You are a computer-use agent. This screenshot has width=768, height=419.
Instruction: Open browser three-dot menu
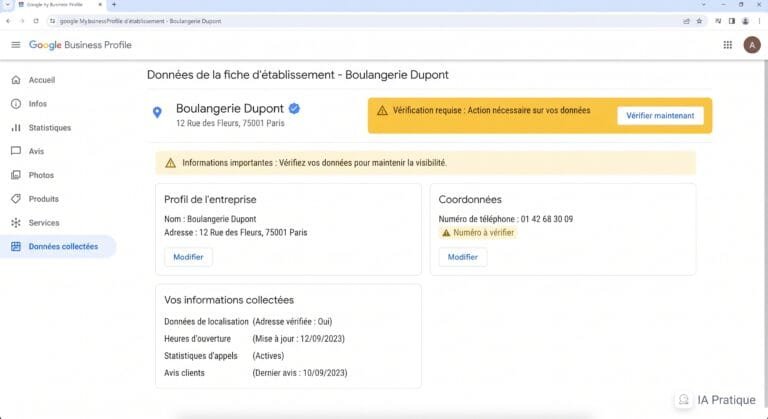760,21
